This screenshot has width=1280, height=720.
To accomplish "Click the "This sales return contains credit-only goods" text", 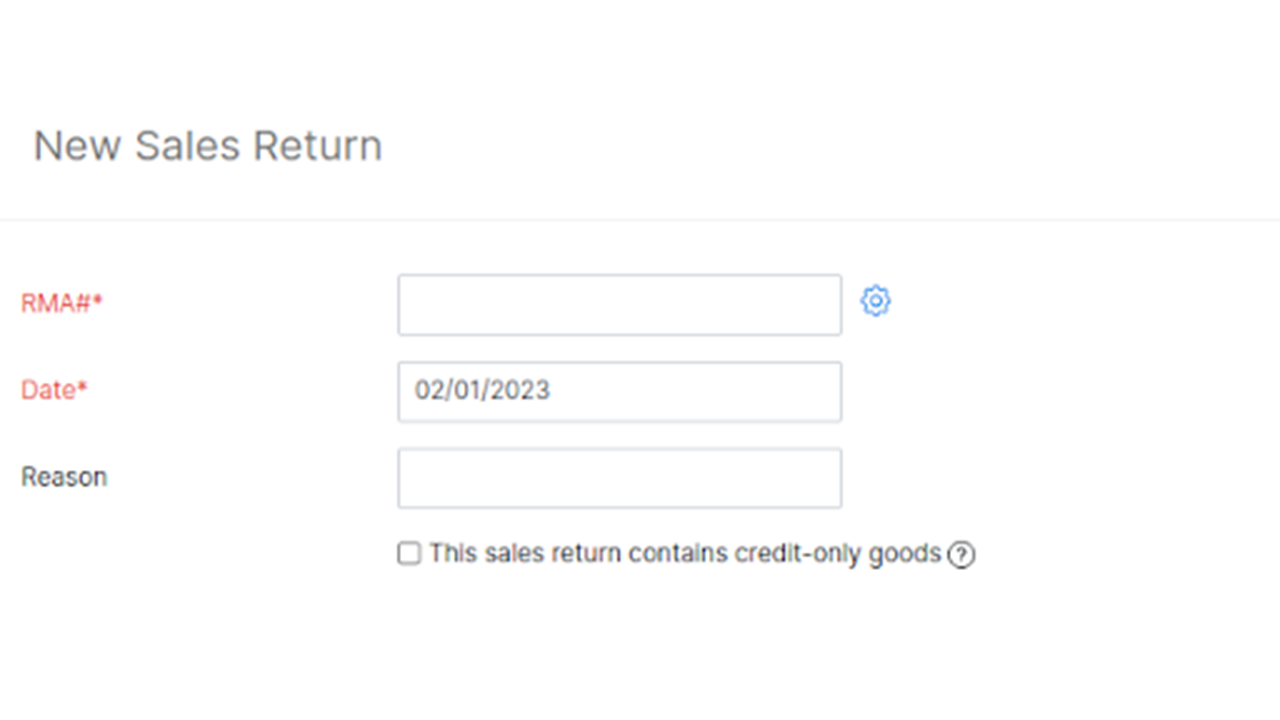I will [x=685, y=554].
